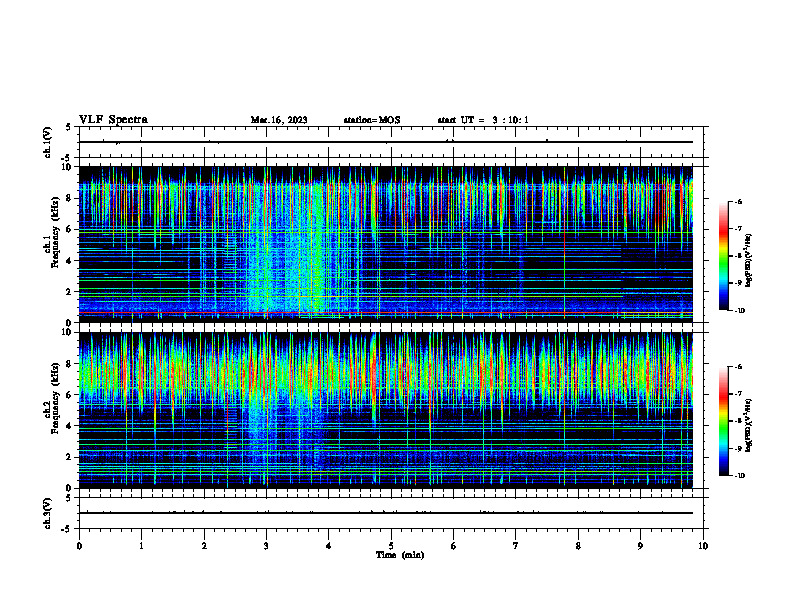Click the time axis tick label "4"

click(329, 546)
